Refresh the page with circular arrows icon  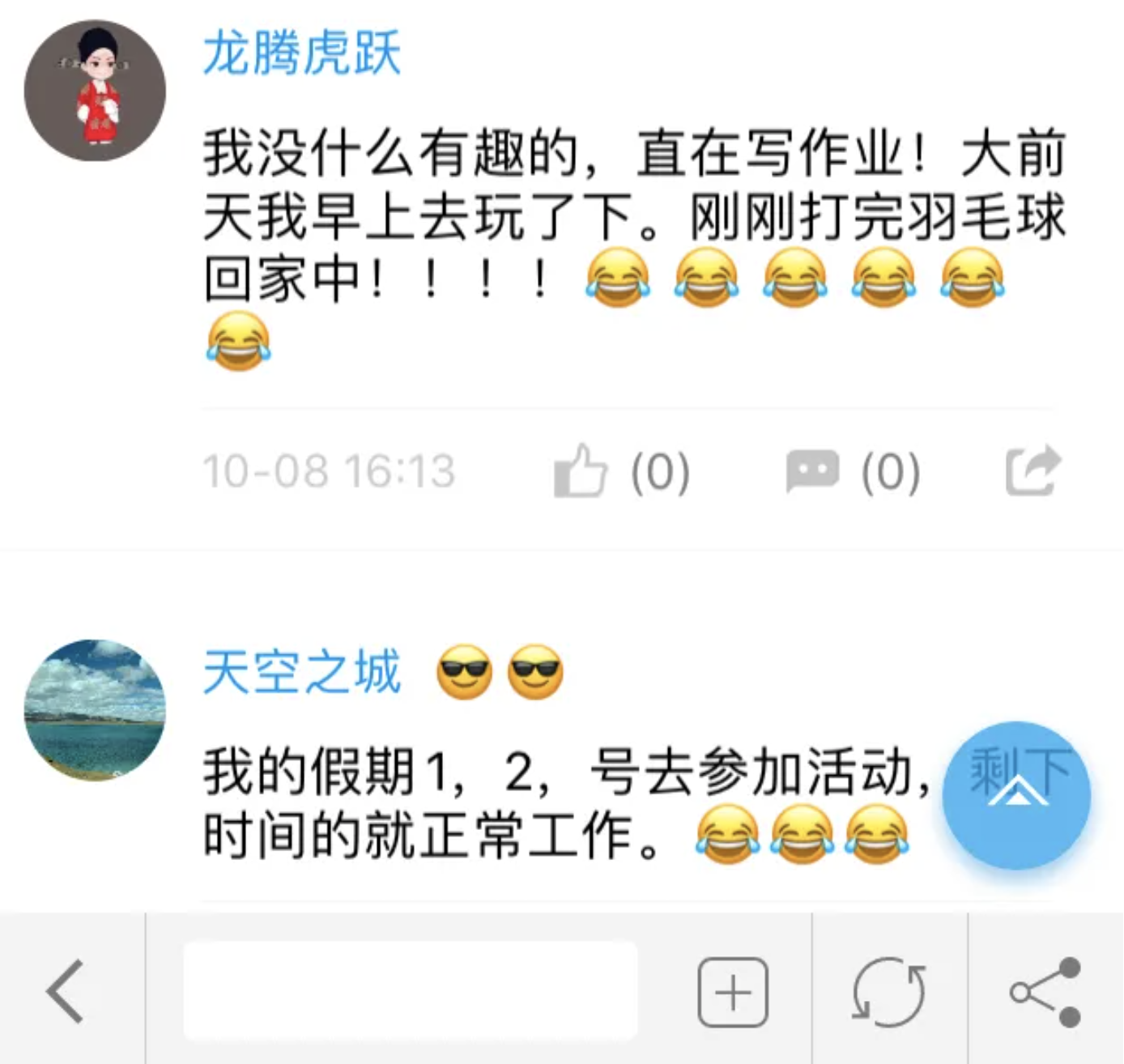889,992
